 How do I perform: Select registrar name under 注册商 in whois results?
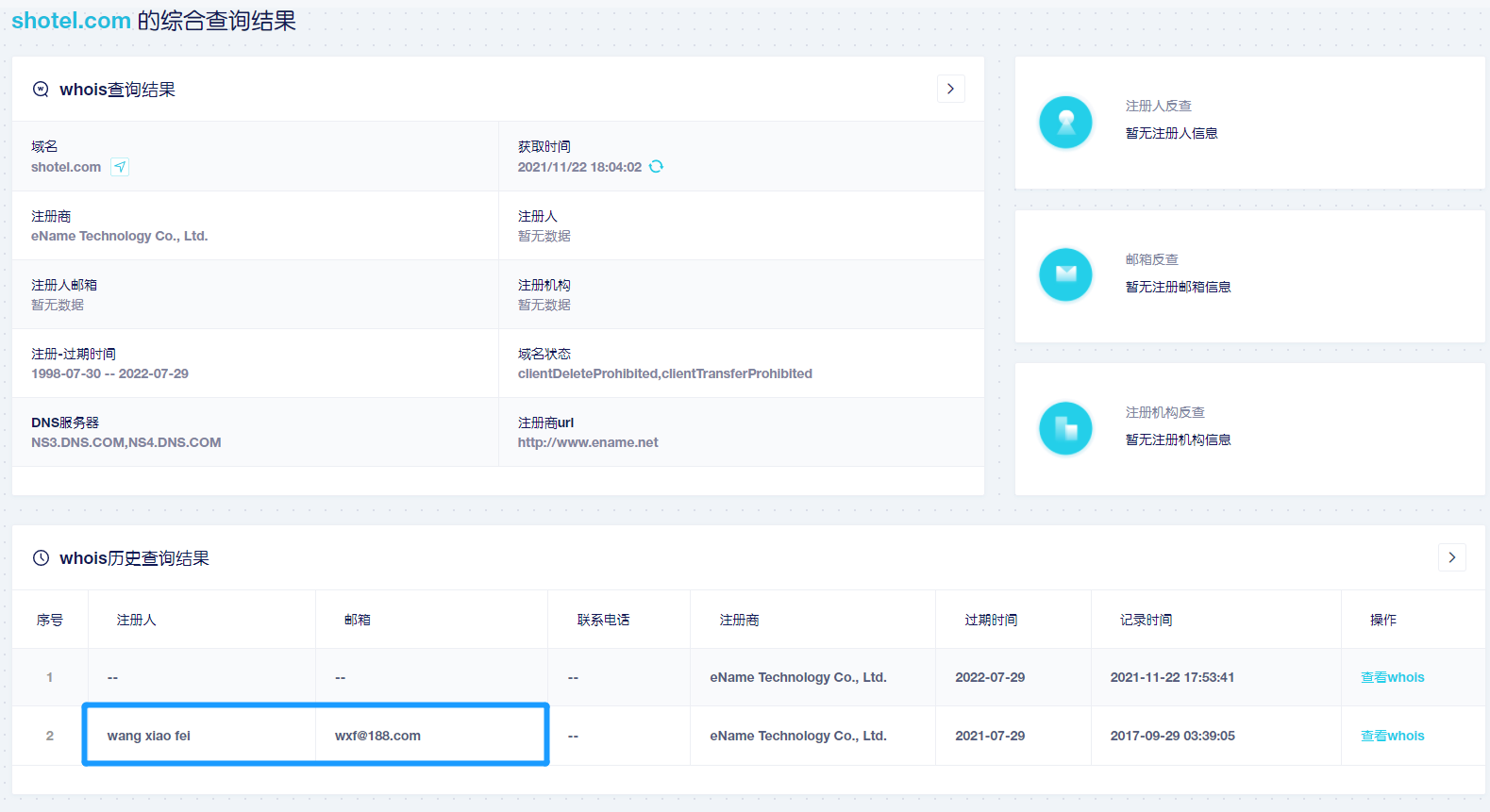(x=119, y=236)
